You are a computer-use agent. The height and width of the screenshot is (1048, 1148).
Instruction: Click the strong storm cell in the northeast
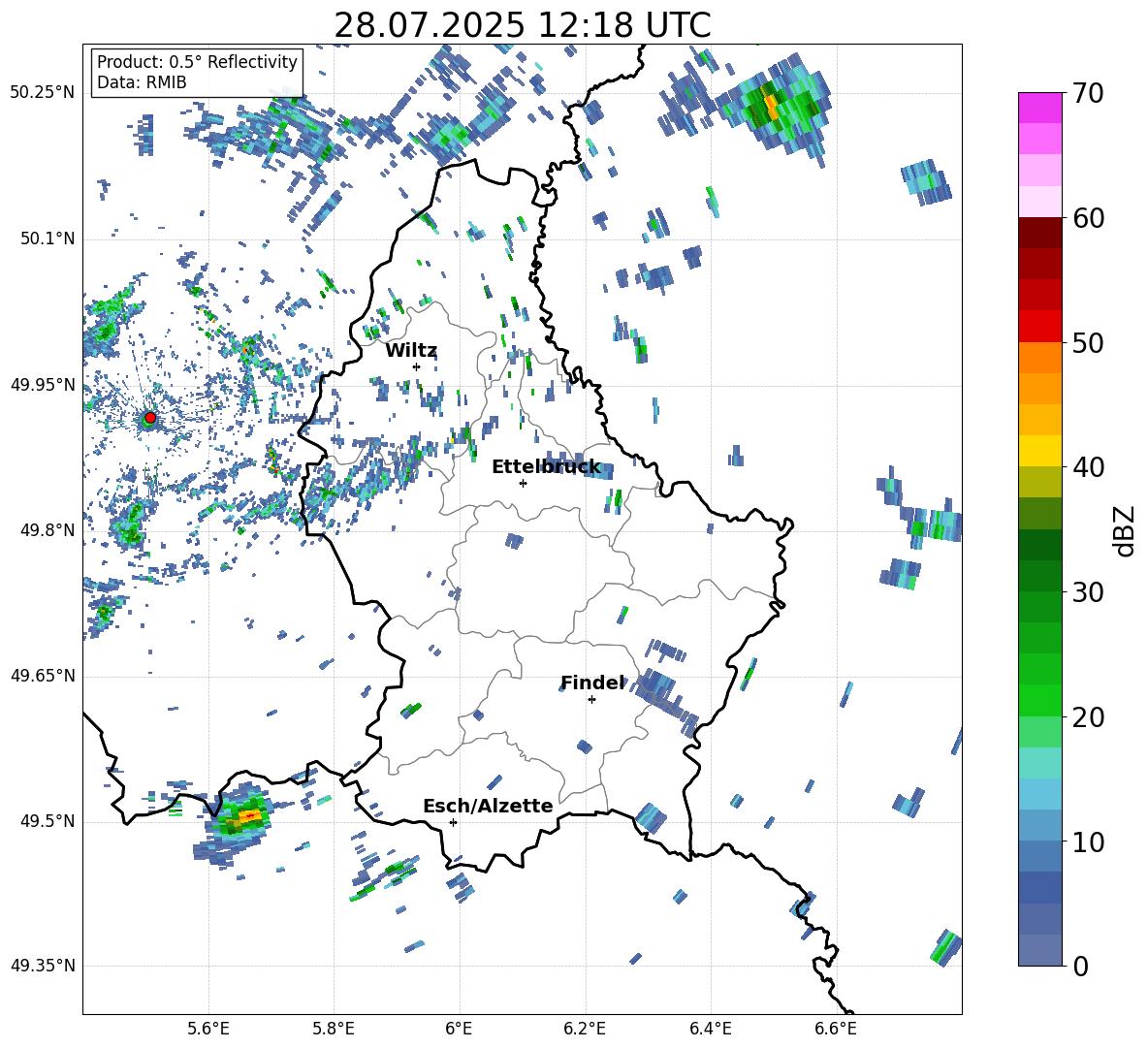click(x=775, y=108)
